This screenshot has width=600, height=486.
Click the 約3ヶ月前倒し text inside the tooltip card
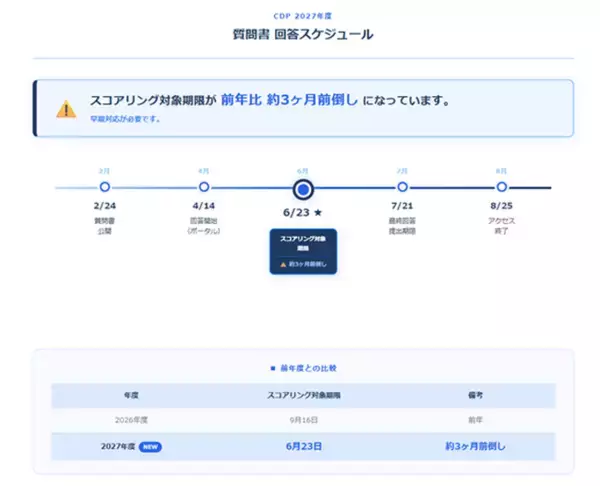pyautogui.click(x=308, y=264)
